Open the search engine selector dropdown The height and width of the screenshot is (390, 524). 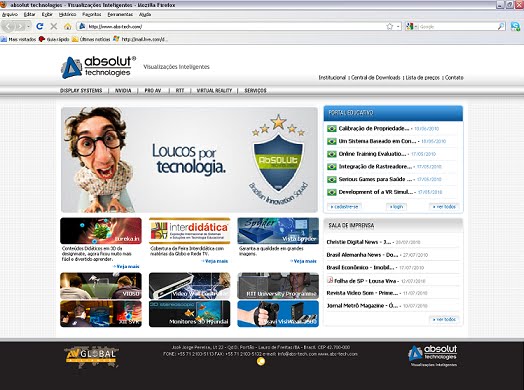coord(416,26)
